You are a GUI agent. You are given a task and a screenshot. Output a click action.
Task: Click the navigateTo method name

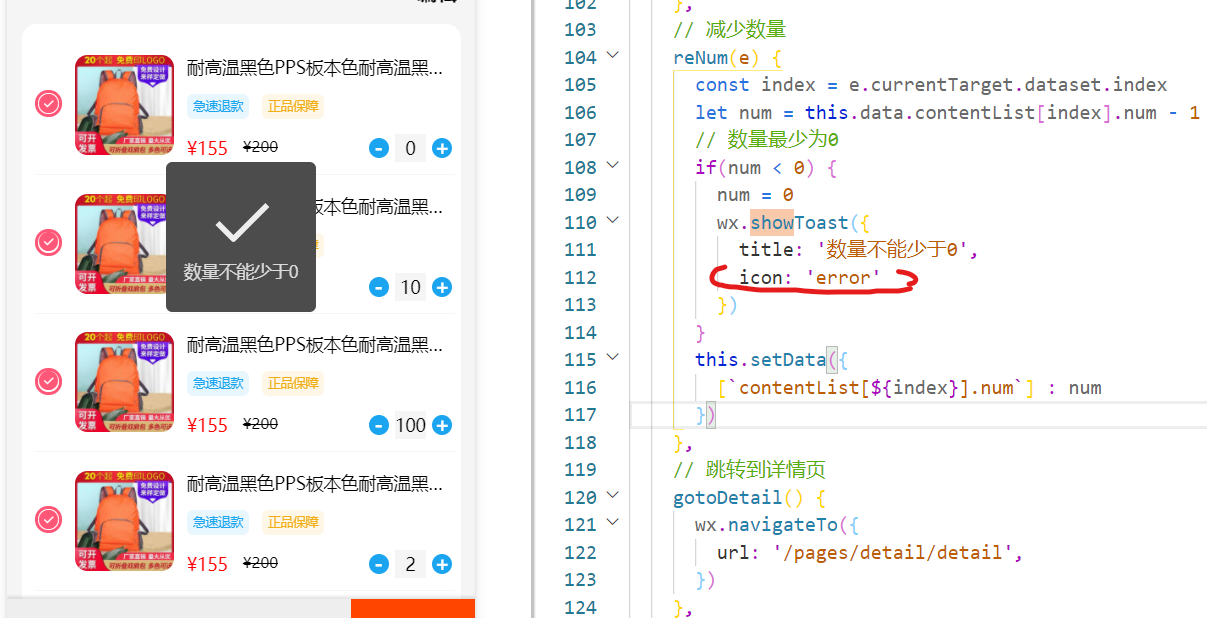click(783, 524)
